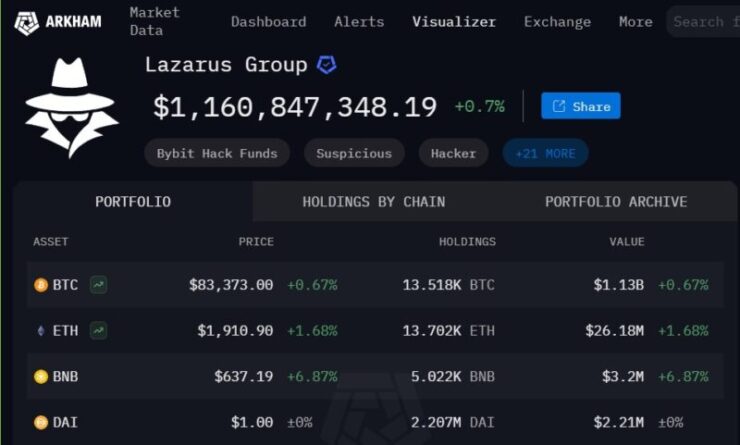Open the BTC price chart icon
Image resolution: width=740 pixels, height=445 pixels.
pos(99,285)
